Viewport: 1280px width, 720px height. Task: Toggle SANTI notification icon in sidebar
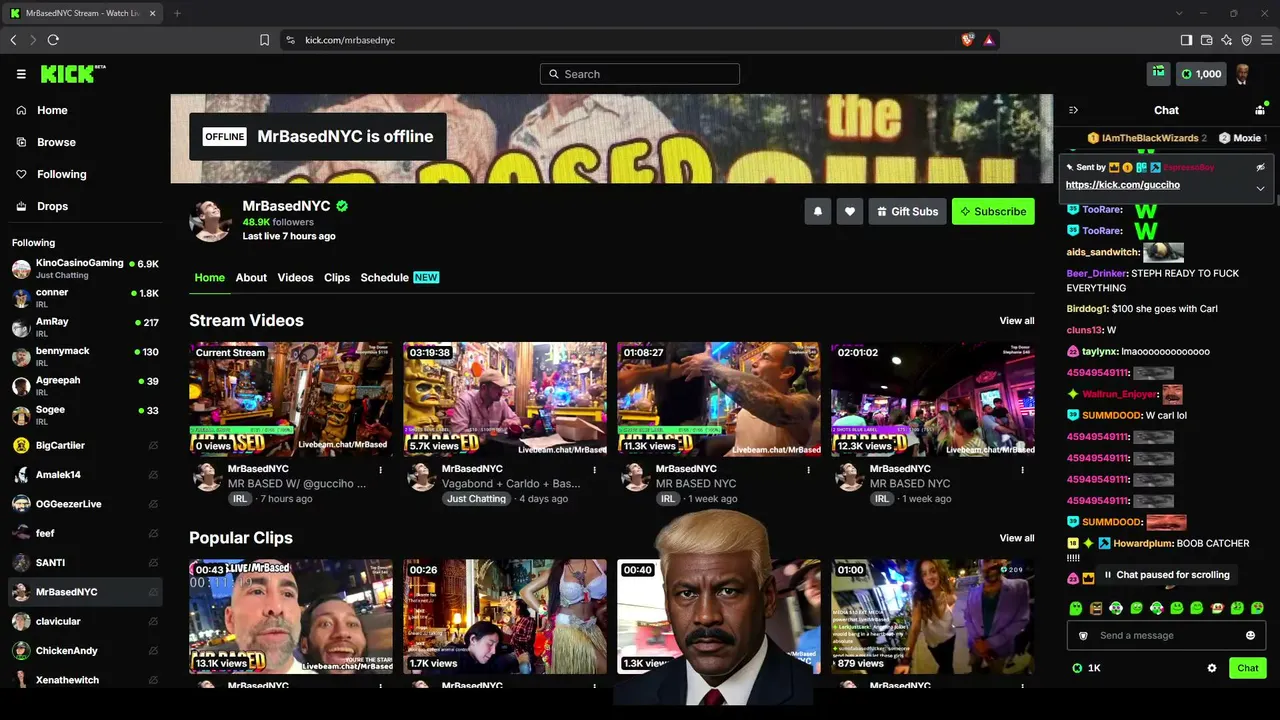point(153,562)
